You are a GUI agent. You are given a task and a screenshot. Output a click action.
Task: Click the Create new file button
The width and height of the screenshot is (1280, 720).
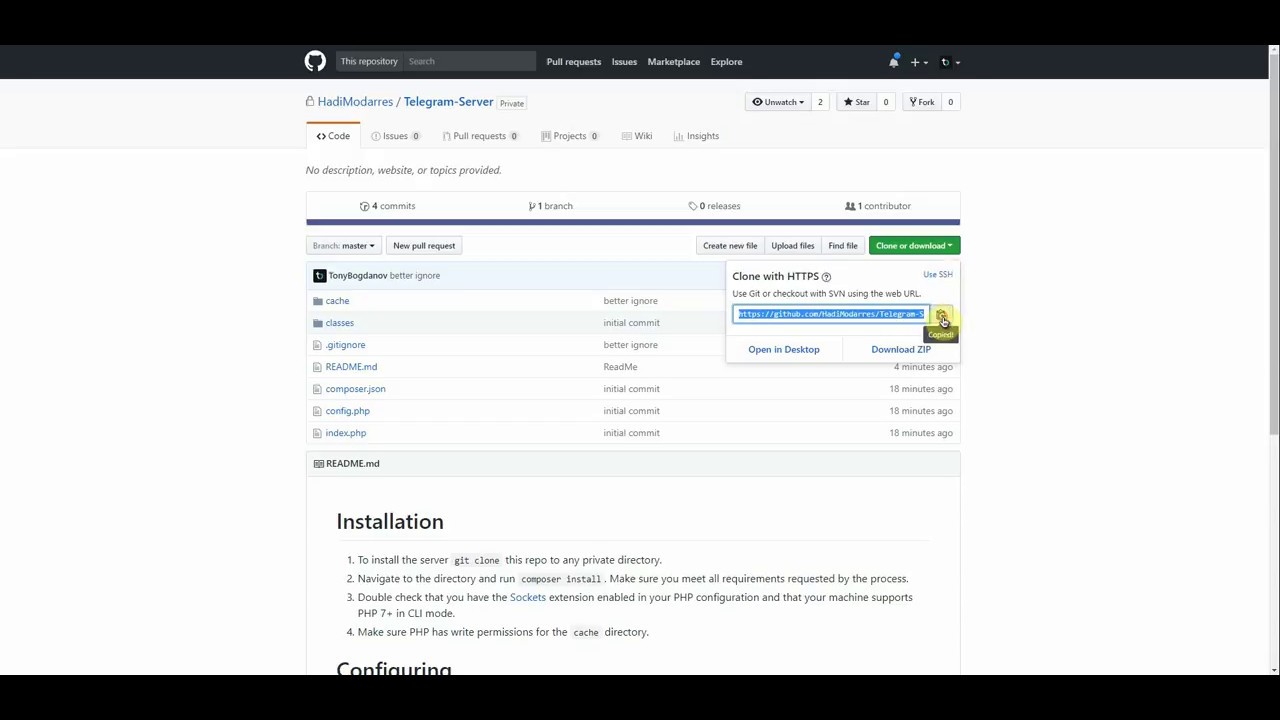tap(730, 246)
